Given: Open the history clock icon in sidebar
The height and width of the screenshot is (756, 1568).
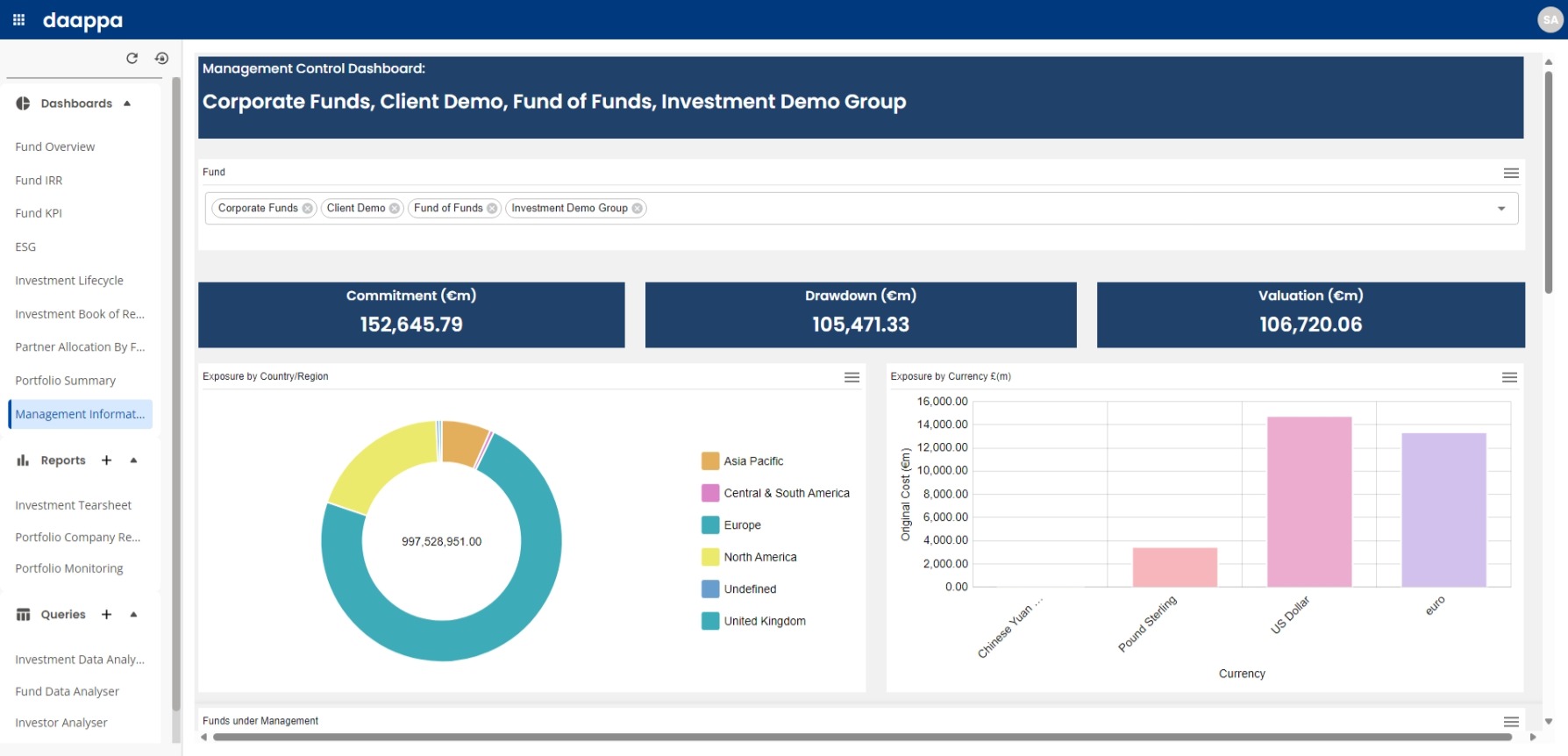Looking at the screenshot, I should (x=161, y=58).
